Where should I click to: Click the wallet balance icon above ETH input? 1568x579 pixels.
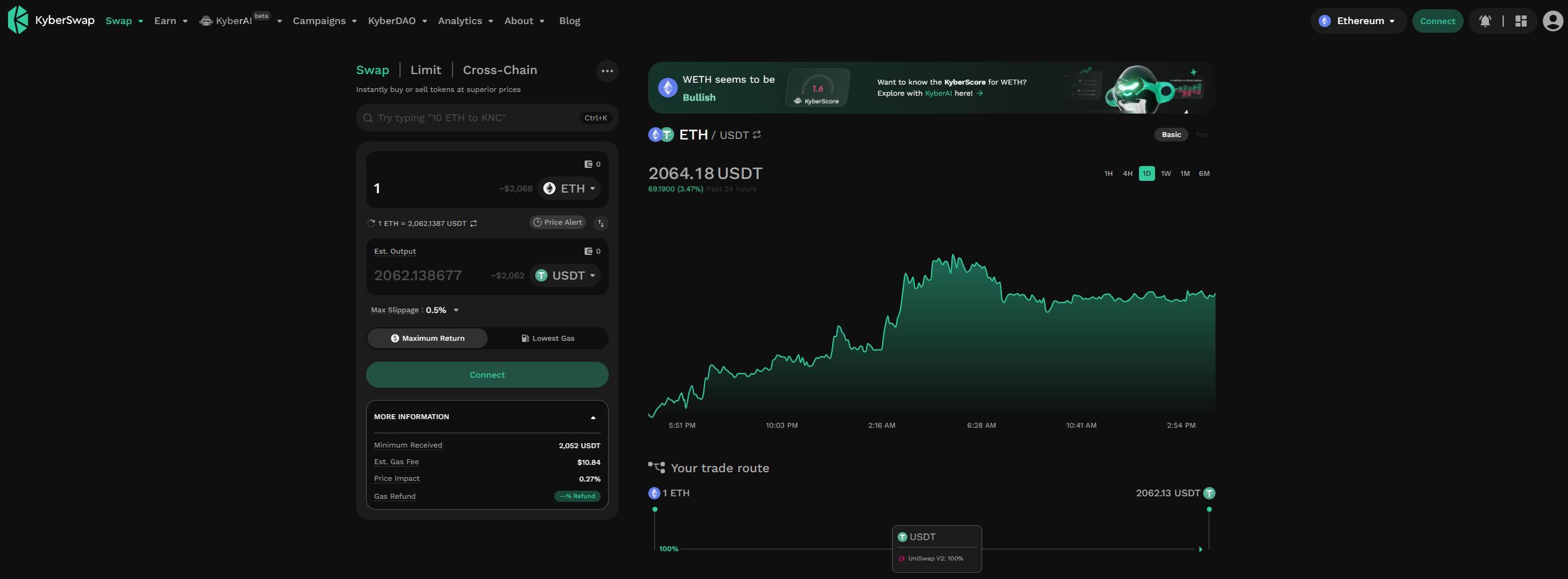tap(588, 164)
